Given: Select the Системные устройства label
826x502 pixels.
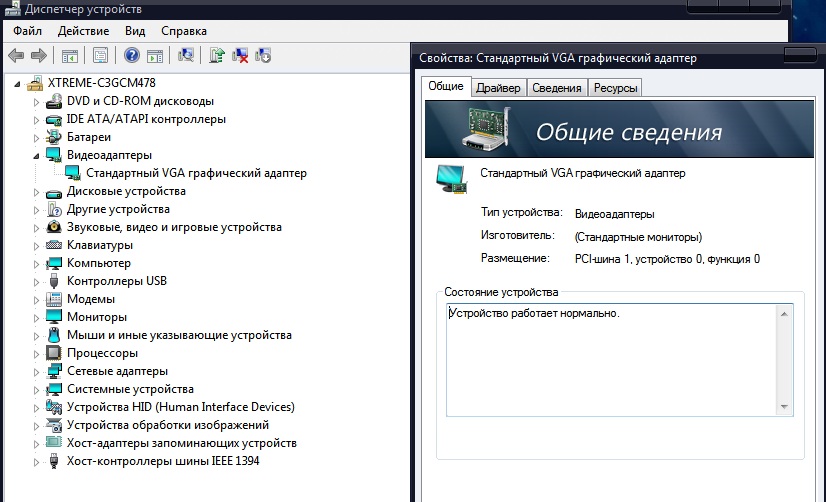Looking at the screenshot, I should (130, 389).
